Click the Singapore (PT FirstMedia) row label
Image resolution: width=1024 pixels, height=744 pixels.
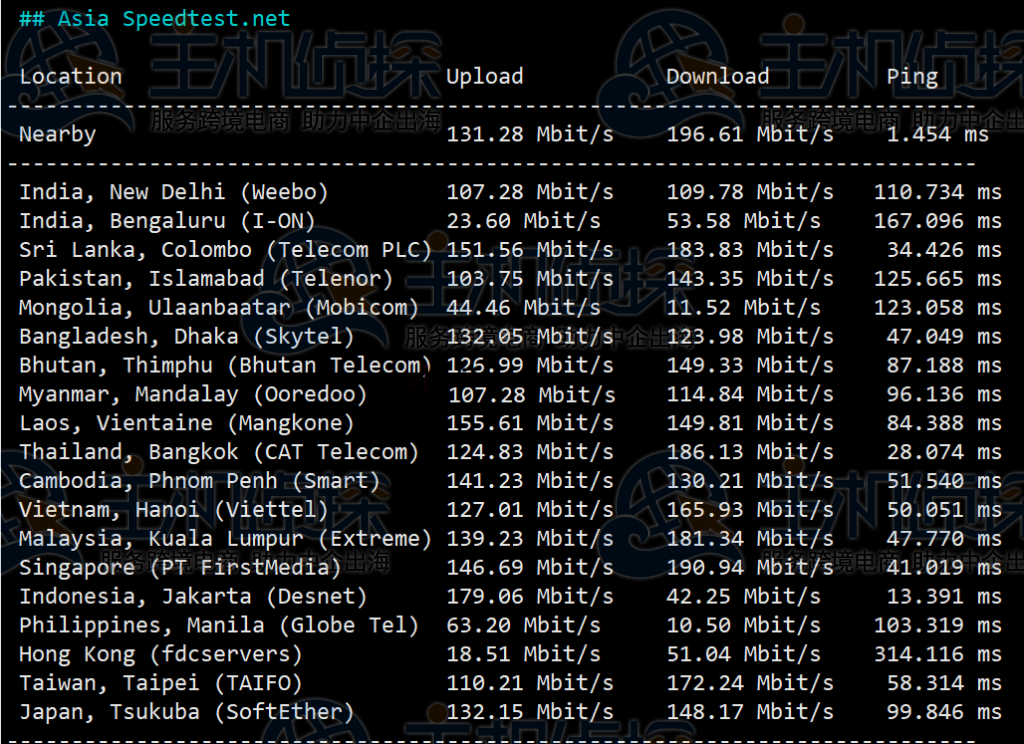[x=180, y=568]
